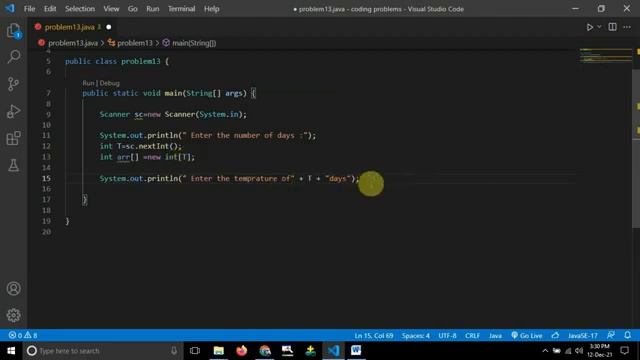Open Firefox from taskbar
Screen dimensions: 640x360
click(242, 351)
